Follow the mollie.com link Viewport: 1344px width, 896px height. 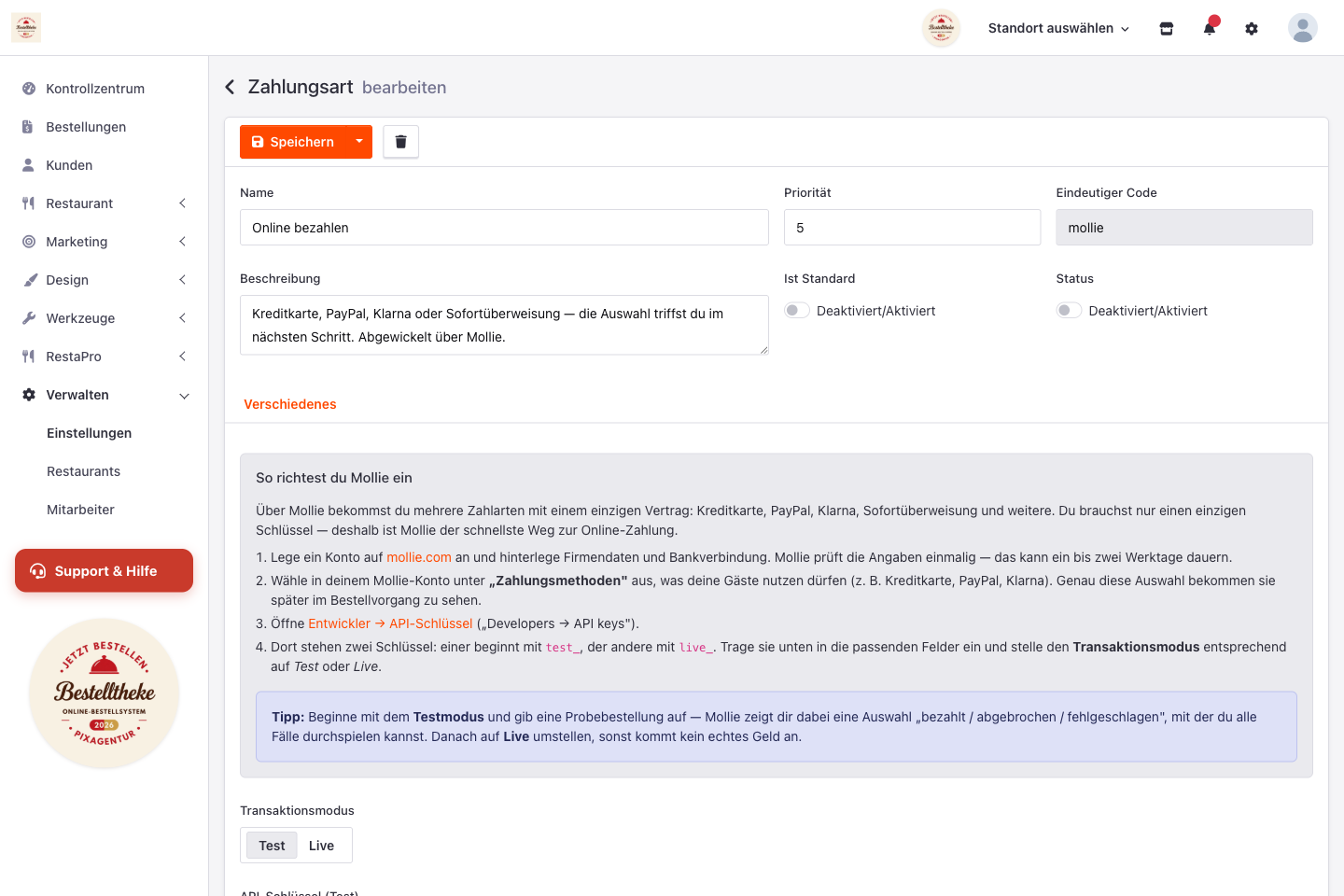click(419, 557)
